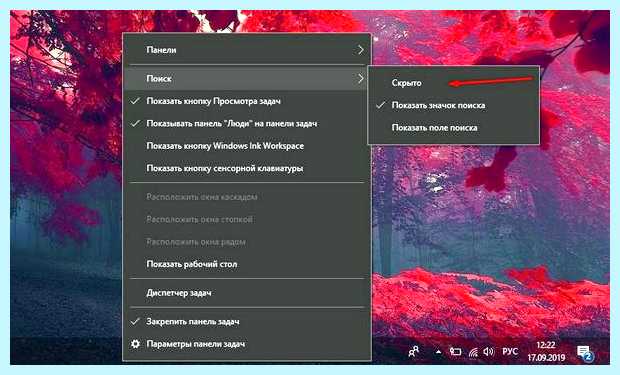This screenshot has width=620, height=375.
Task: Choose the Скрыто search option
Action: click(454, 83)
